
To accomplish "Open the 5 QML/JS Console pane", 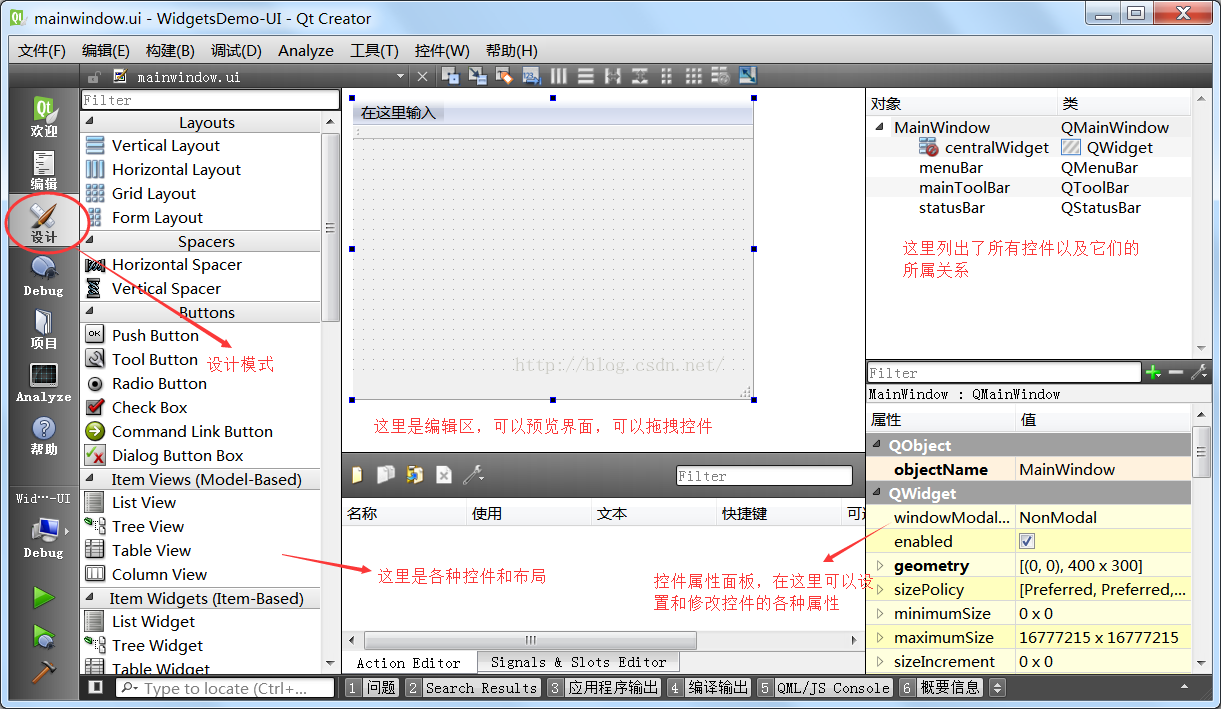I will point(824,687).
